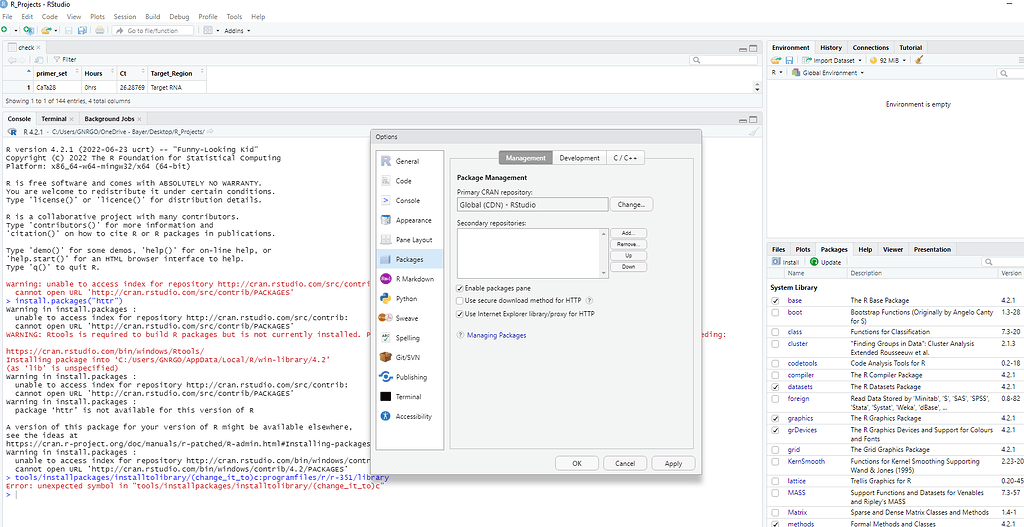Open the Addins dropdown
Viewport: 1024px width, 527px height.
click(236, 30)
